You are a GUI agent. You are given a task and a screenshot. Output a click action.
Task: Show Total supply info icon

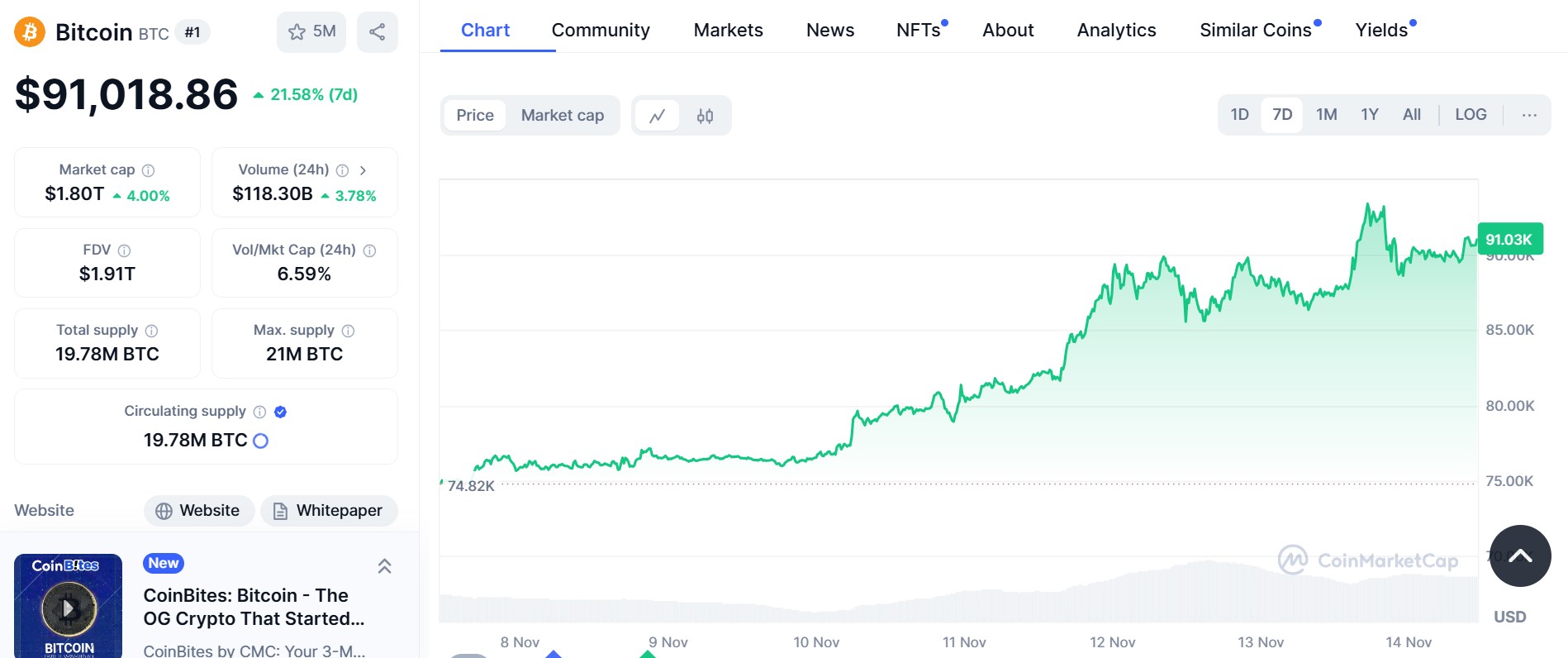point(151,331)
